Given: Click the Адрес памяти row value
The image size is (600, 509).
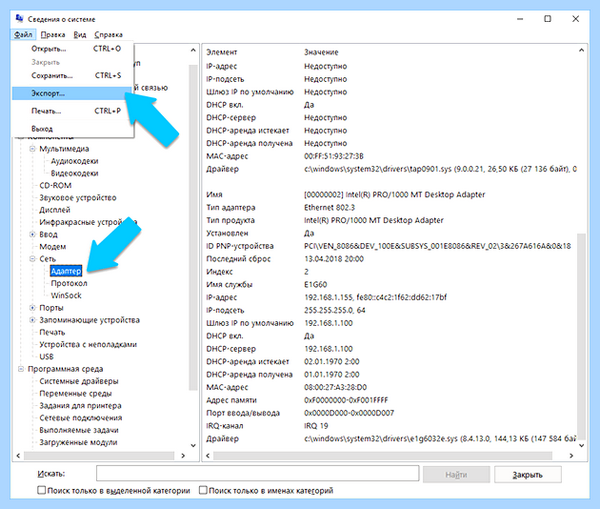Looking at the screenshot, I should [x=346, y=400].
